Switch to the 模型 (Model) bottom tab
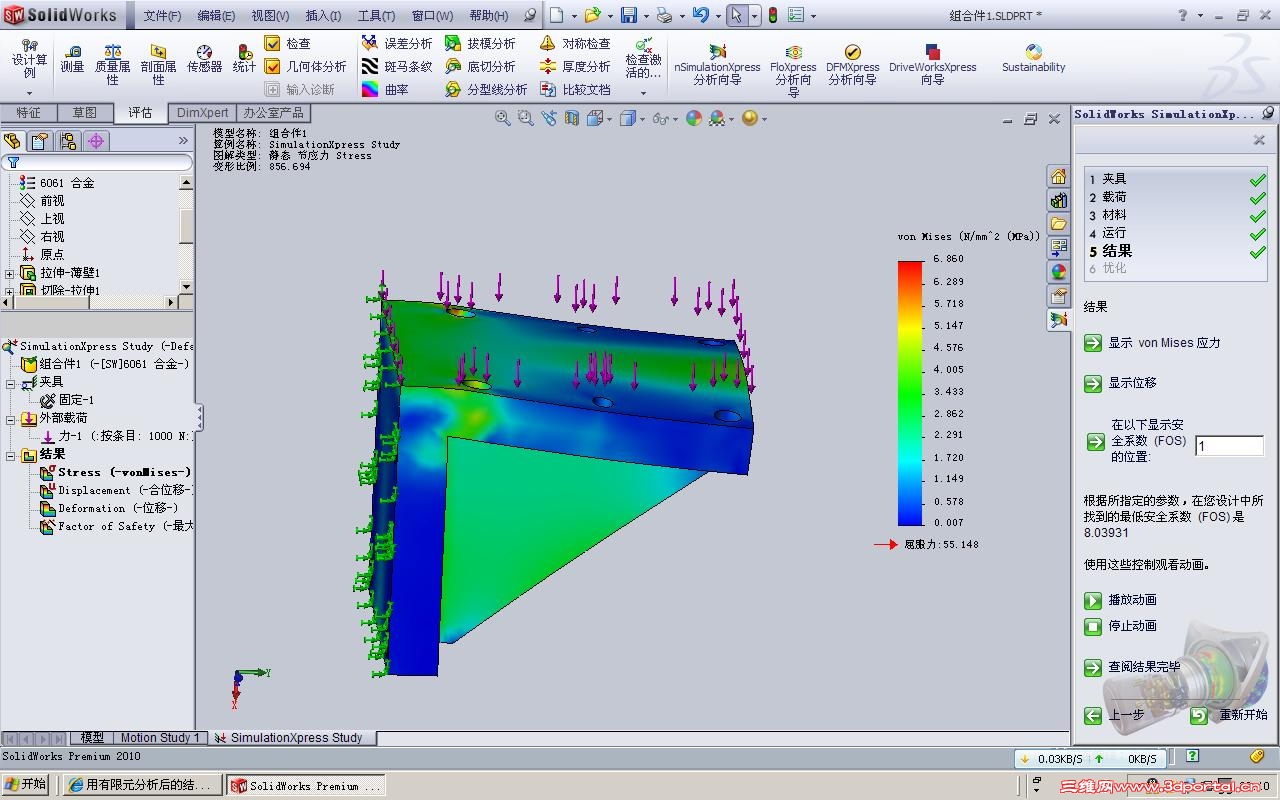Screen dimensions: 1280x800 tap(92, 738)
